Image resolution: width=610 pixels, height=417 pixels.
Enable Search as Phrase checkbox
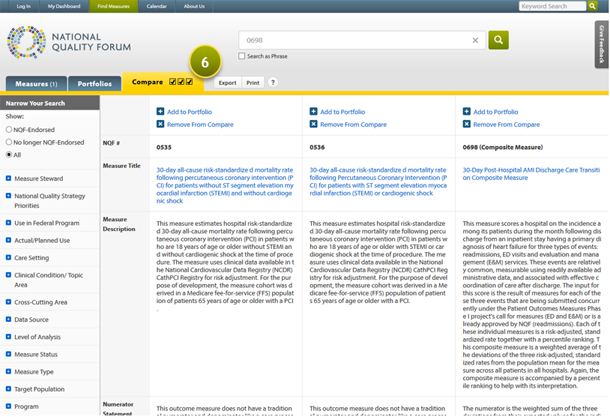[x=242, y=56]
